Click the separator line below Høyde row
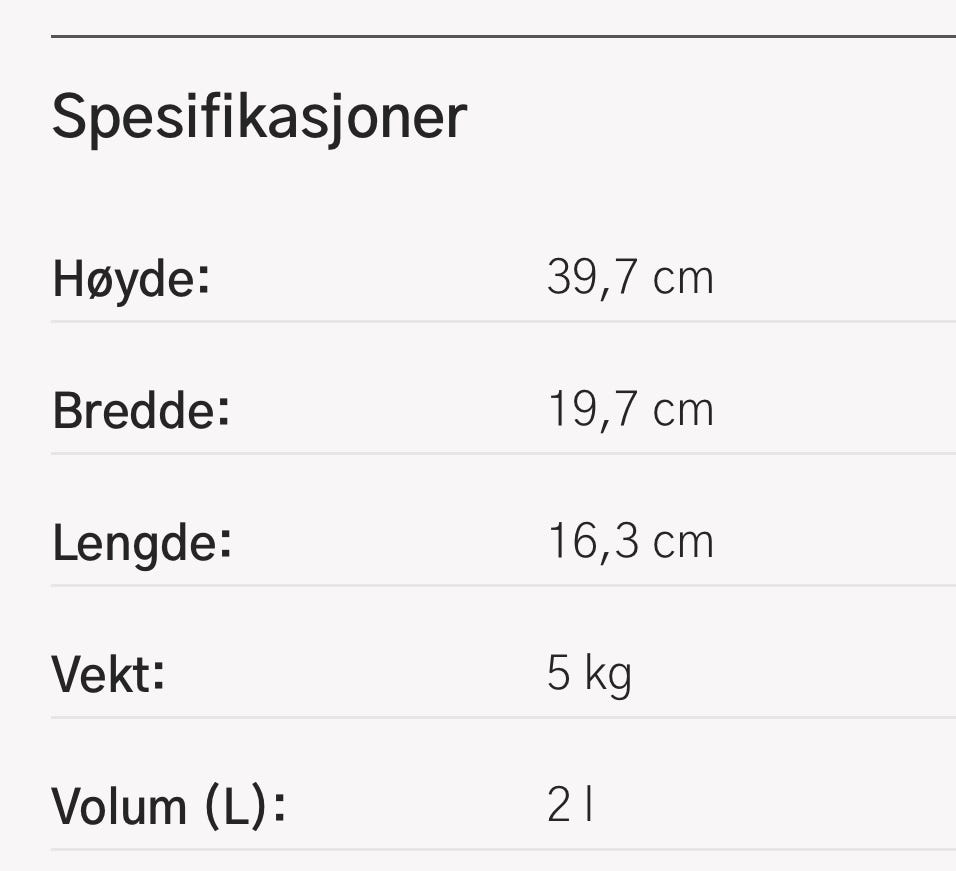Screen dimensions: 956x871 (x=504, y=321)
